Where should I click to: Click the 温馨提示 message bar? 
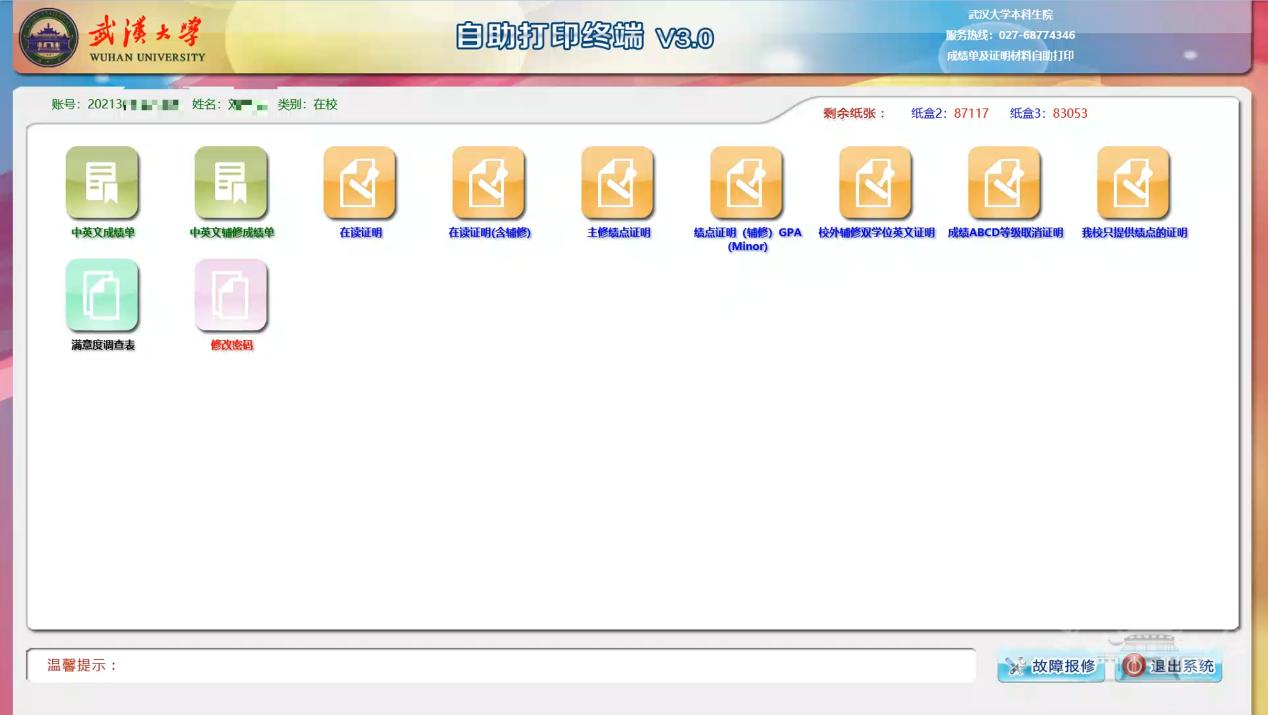click(500, 665)
